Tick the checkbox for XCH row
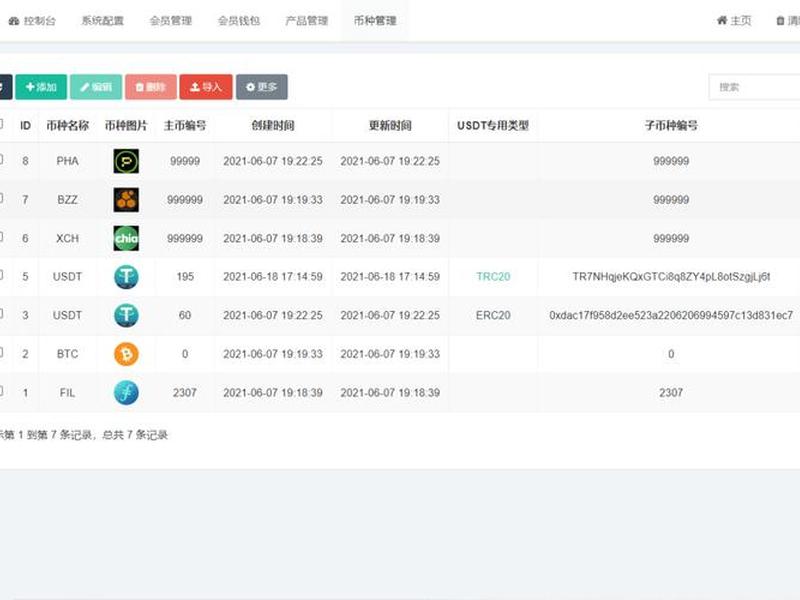 [1, 237]
